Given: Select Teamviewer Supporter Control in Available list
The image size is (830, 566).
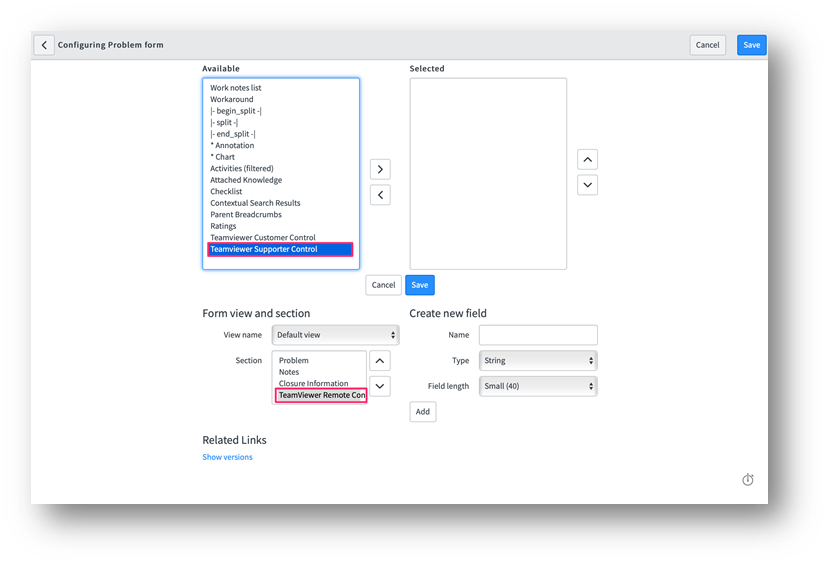Looking at the screenshot, I should coord(281,249).
